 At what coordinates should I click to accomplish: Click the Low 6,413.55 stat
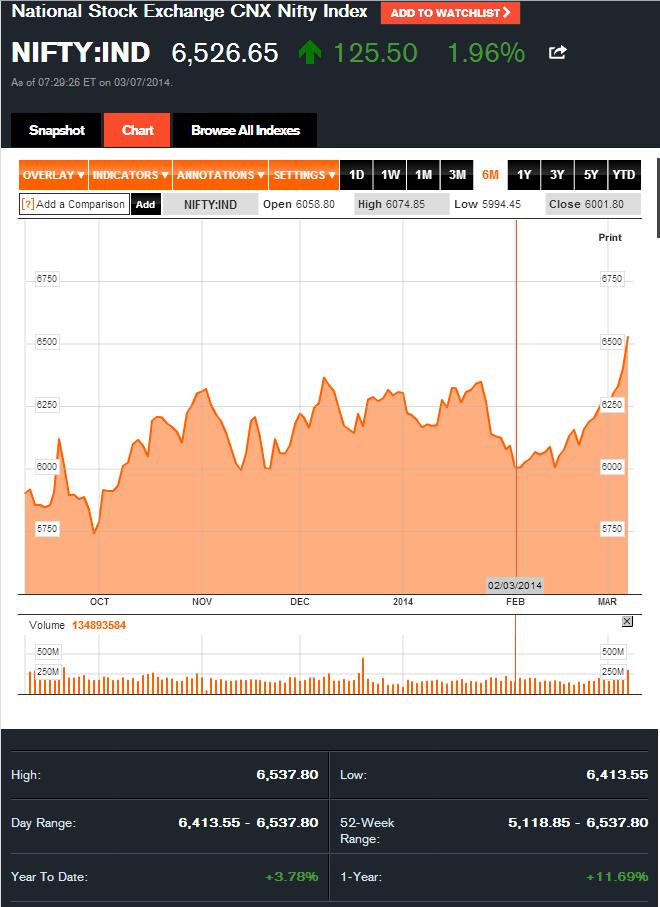[617, 775]
